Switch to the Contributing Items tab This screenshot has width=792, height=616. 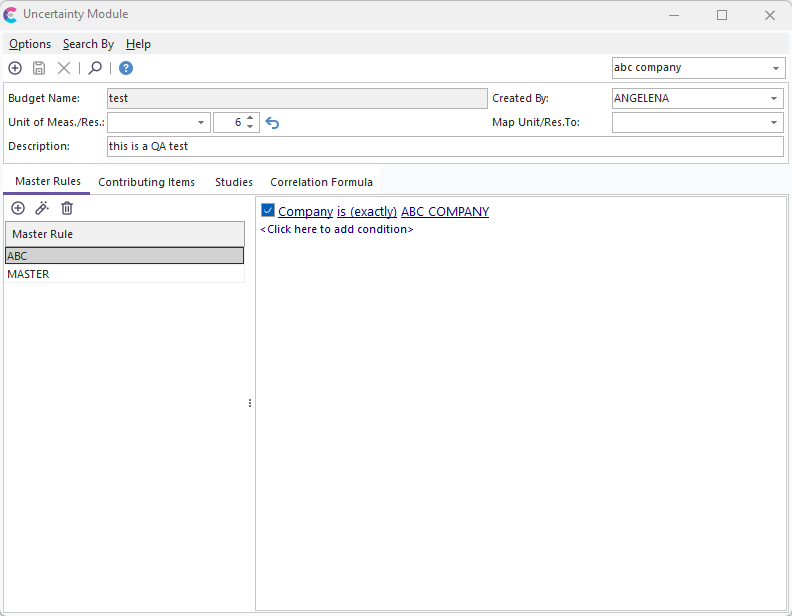click(146, 182)
